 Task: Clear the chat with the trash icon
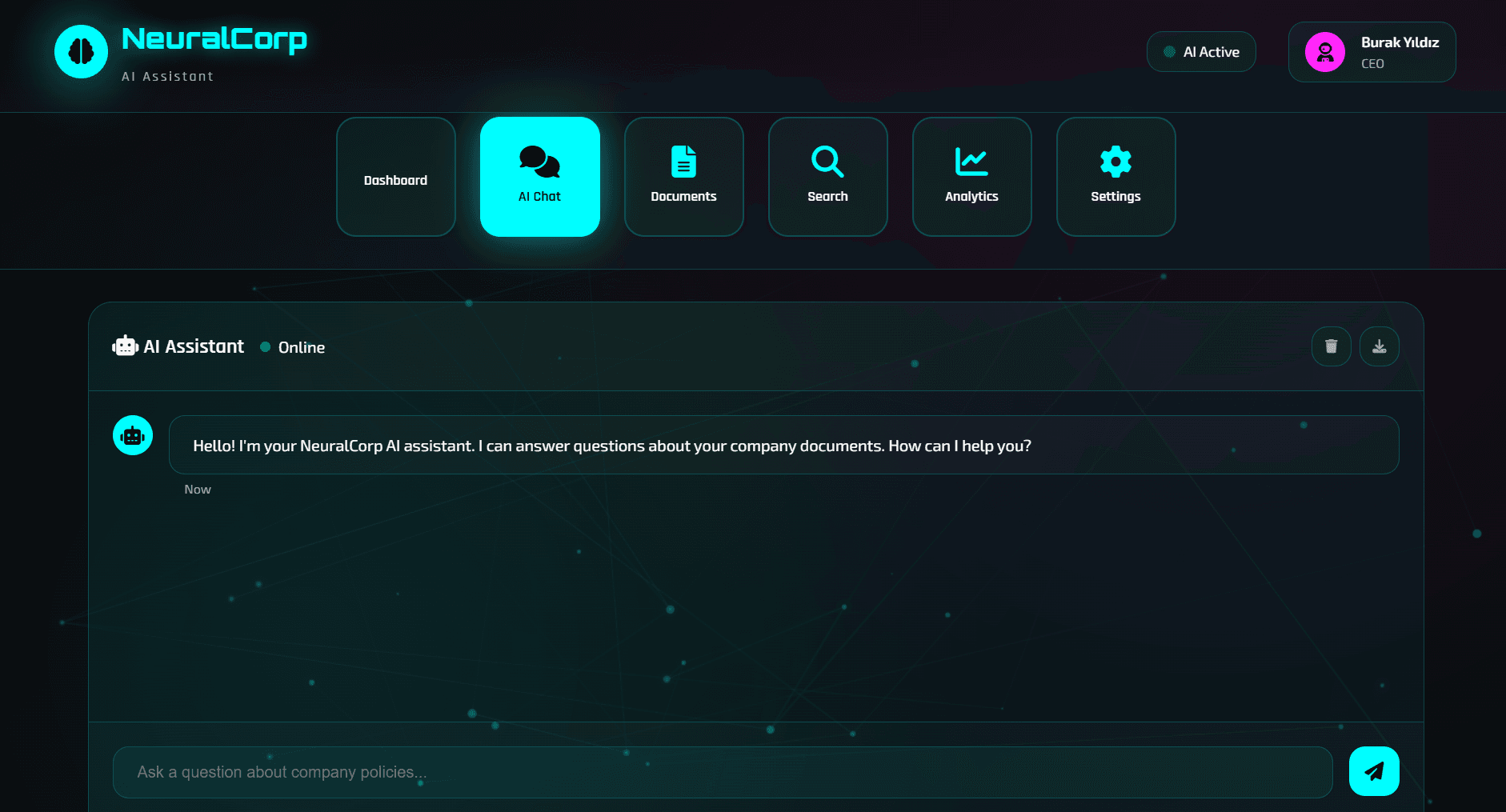point(1331,346)
